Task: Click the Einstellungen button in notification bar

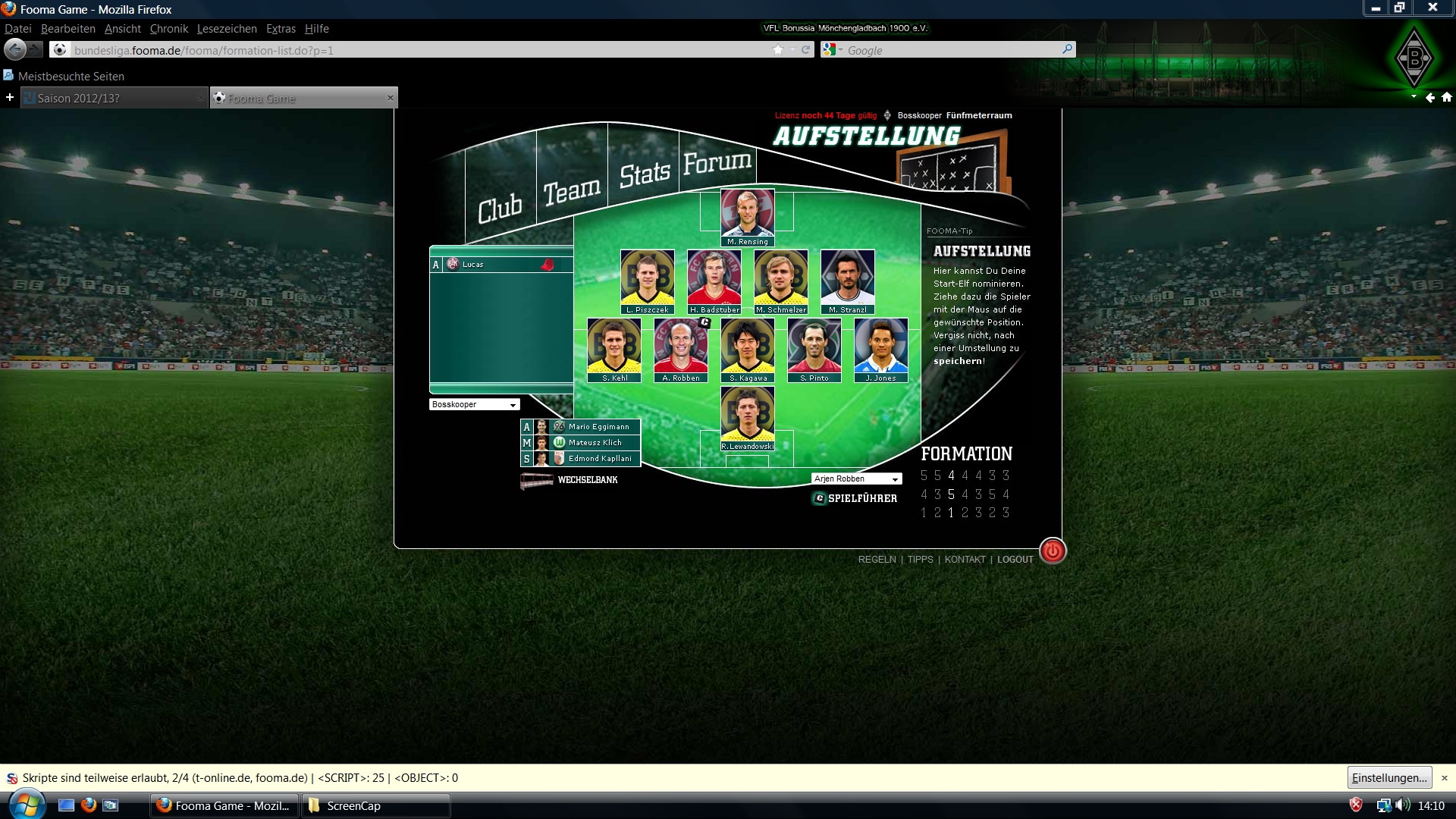Action: pos(1389,778)
